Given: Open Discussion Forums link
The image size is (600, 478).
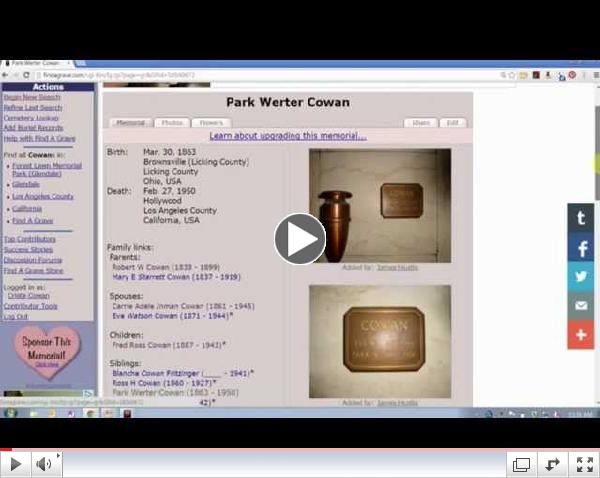Looking at the screenshot, I should click(x=33, y=260).
